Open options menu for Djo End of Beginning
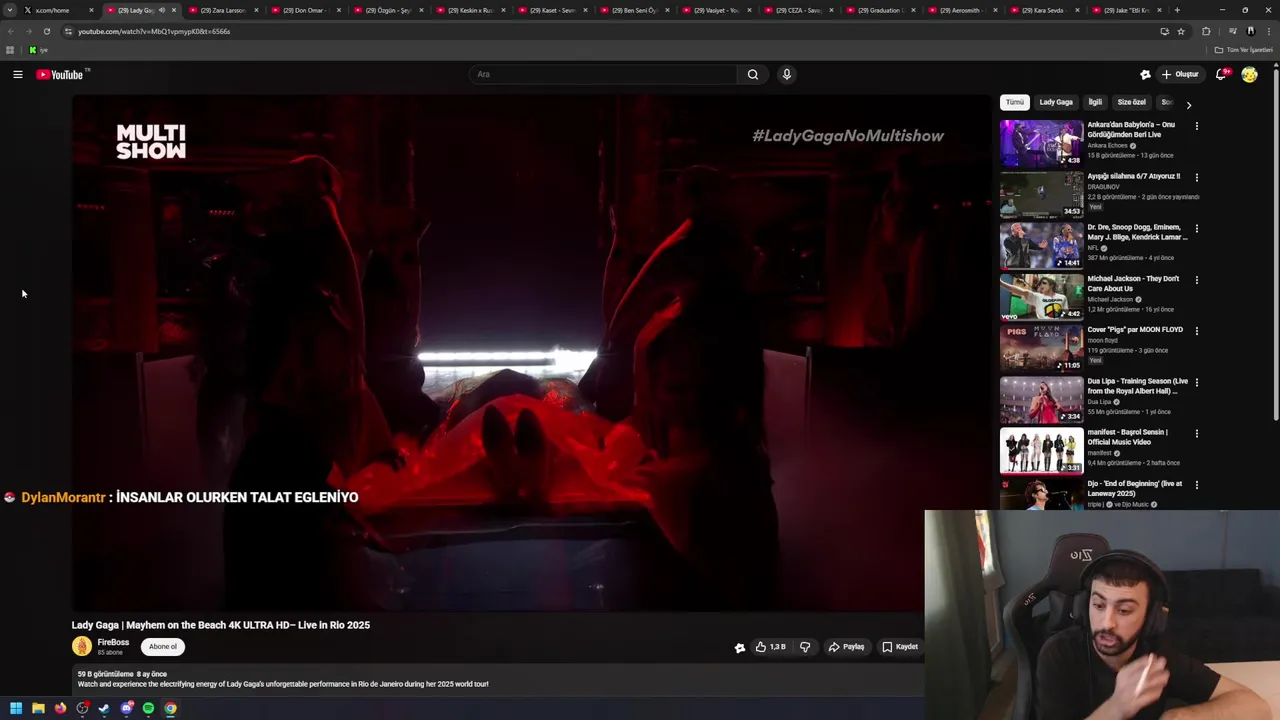The height and width of the screenshot is (720, 1280). 1196,485
